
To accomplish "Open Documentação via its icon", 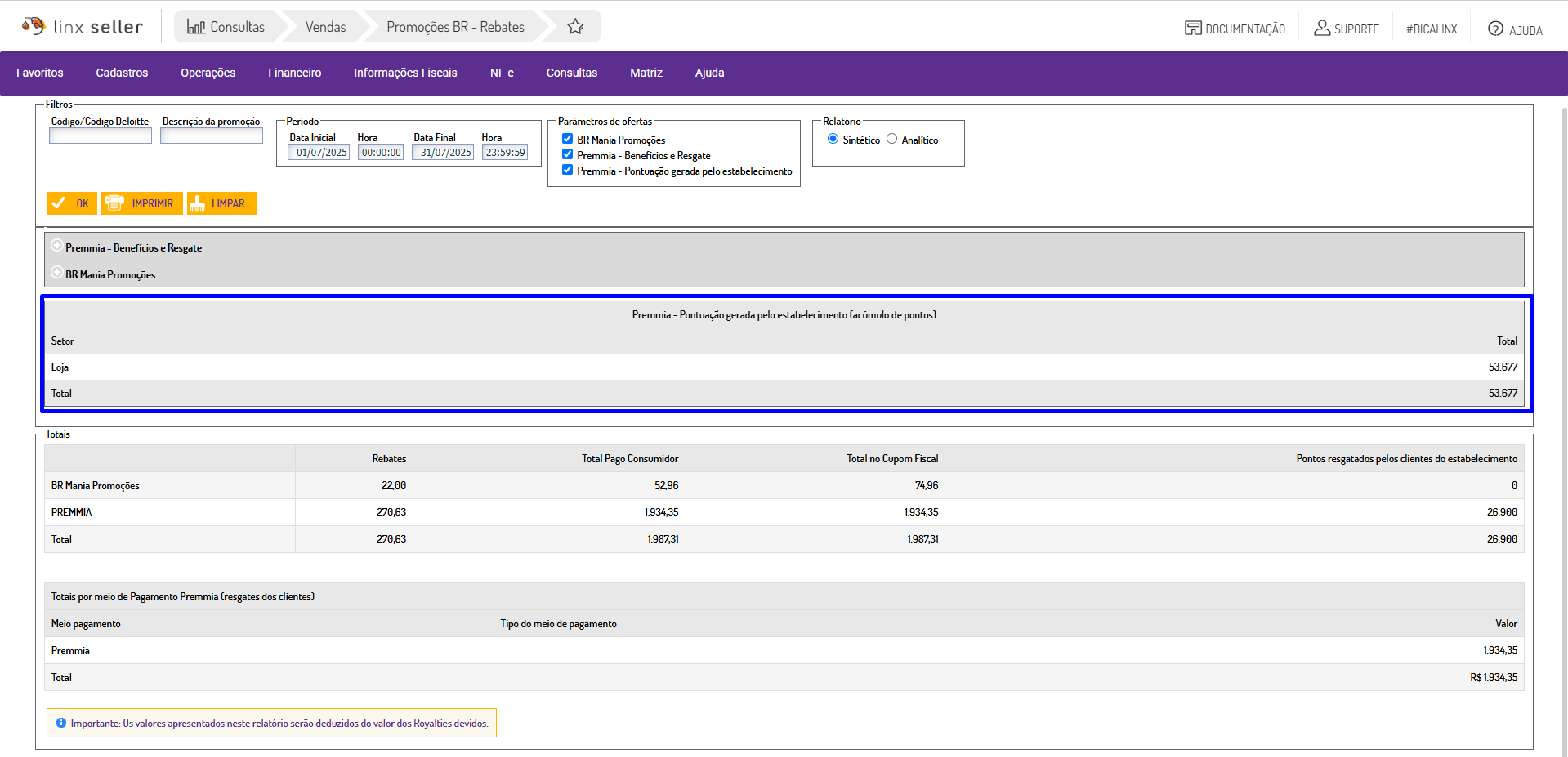I will click(1193, 29).
